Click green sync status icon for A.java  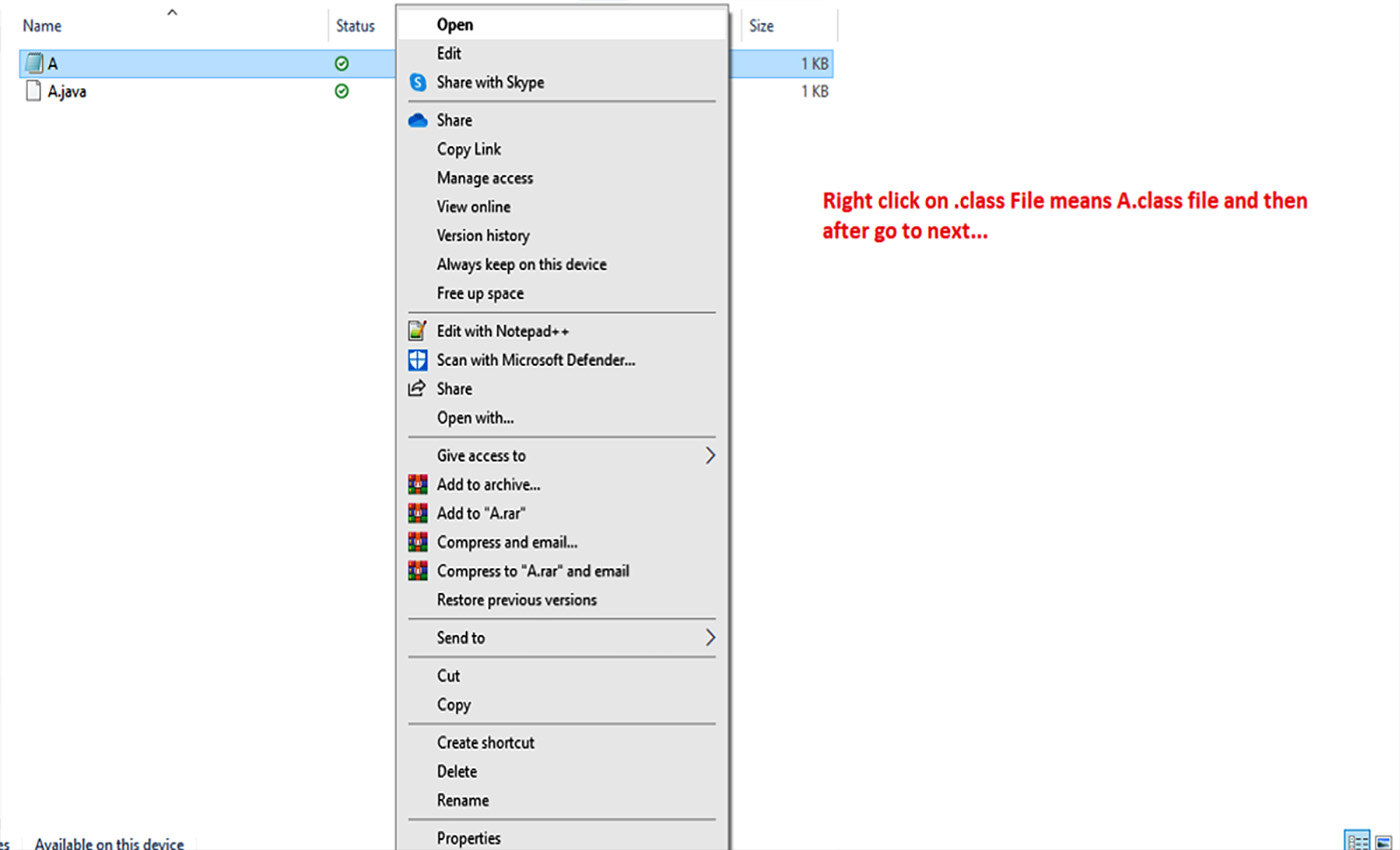[x=342, y=92]
